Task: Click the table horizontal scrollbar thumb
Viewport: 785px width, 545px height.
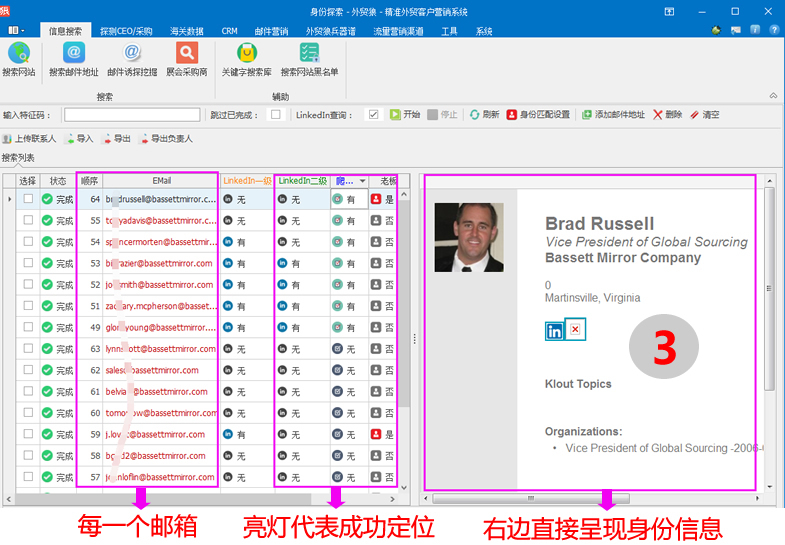Action: tap(163, 499)
